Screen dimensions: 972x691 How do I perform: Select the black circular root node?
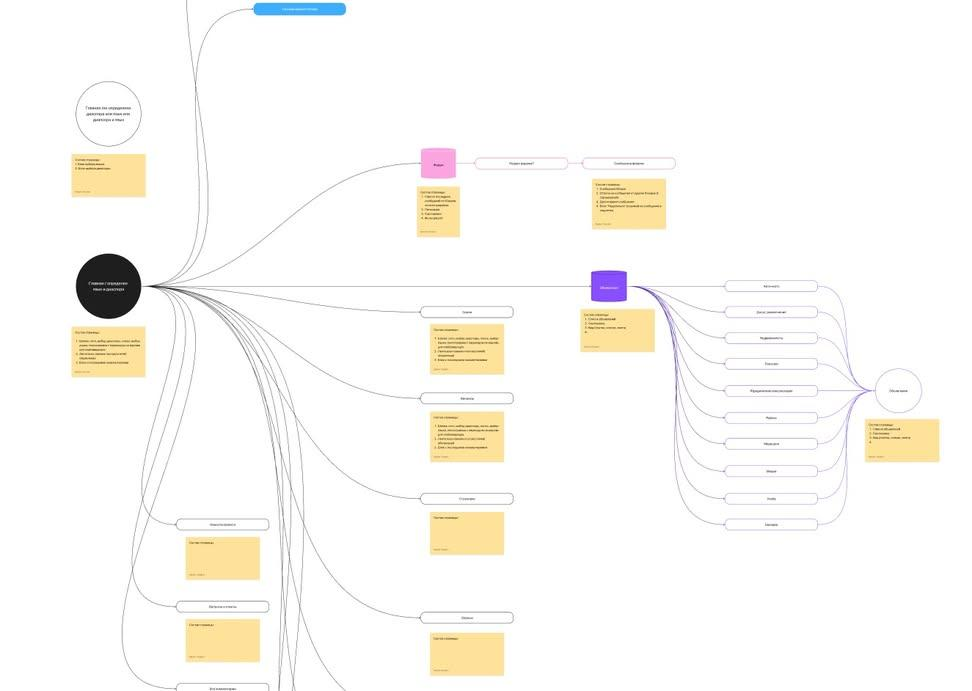[x=108, y=286]
